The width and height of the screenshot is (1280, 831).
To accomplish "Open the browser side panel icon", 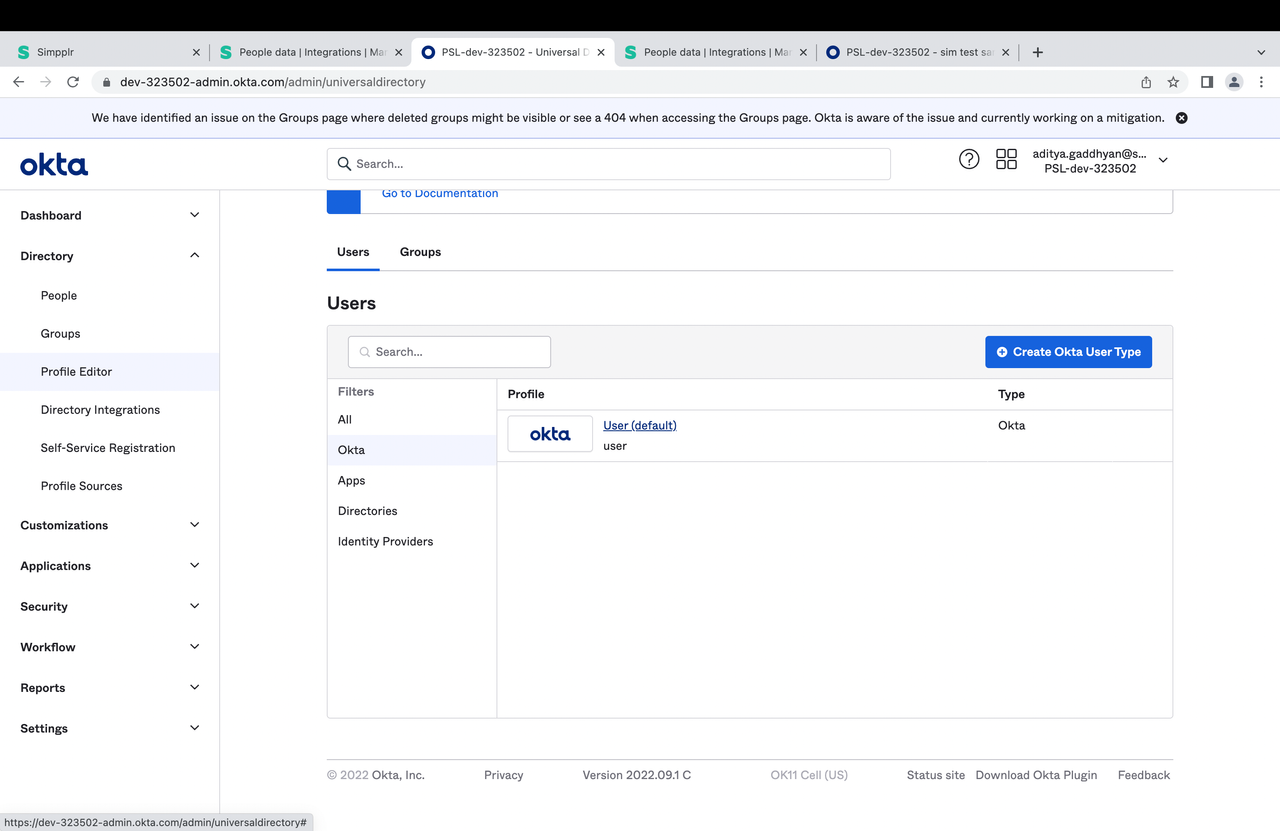I will [x=1207, y=82].
